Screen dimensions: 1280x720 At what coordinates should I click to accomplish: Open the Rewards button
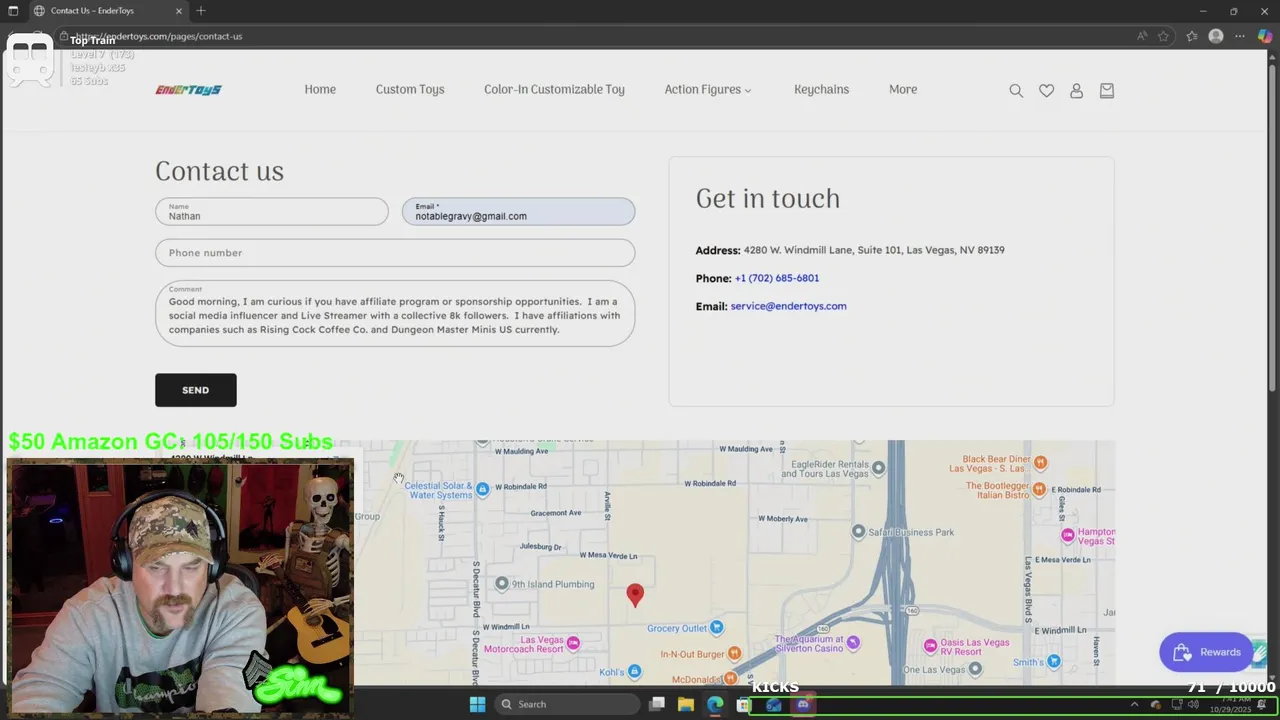point(1206,652)
